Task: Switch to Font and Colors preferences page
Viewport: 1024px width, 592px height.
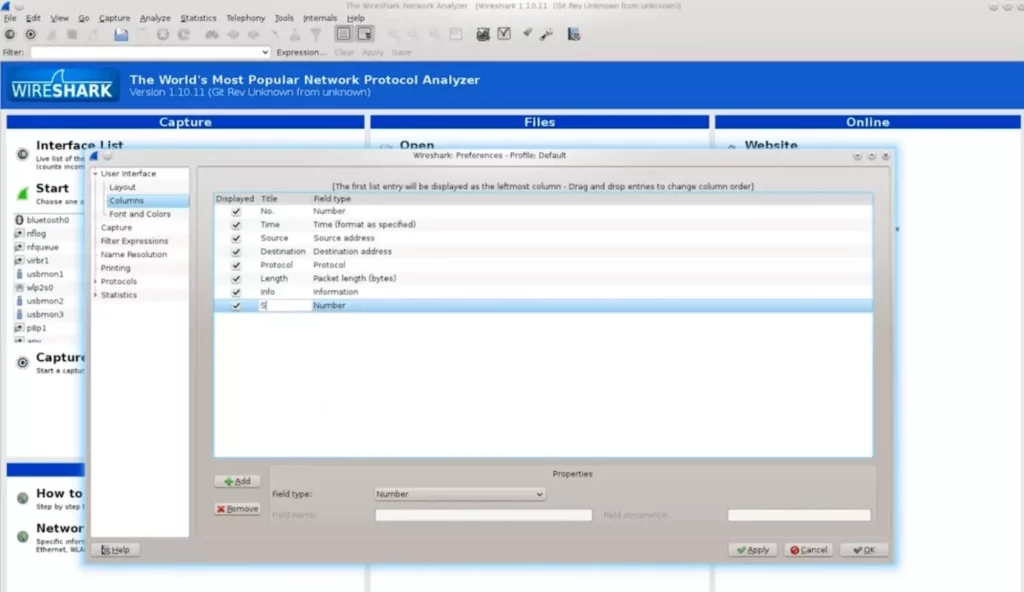Action: coord(140,213)
